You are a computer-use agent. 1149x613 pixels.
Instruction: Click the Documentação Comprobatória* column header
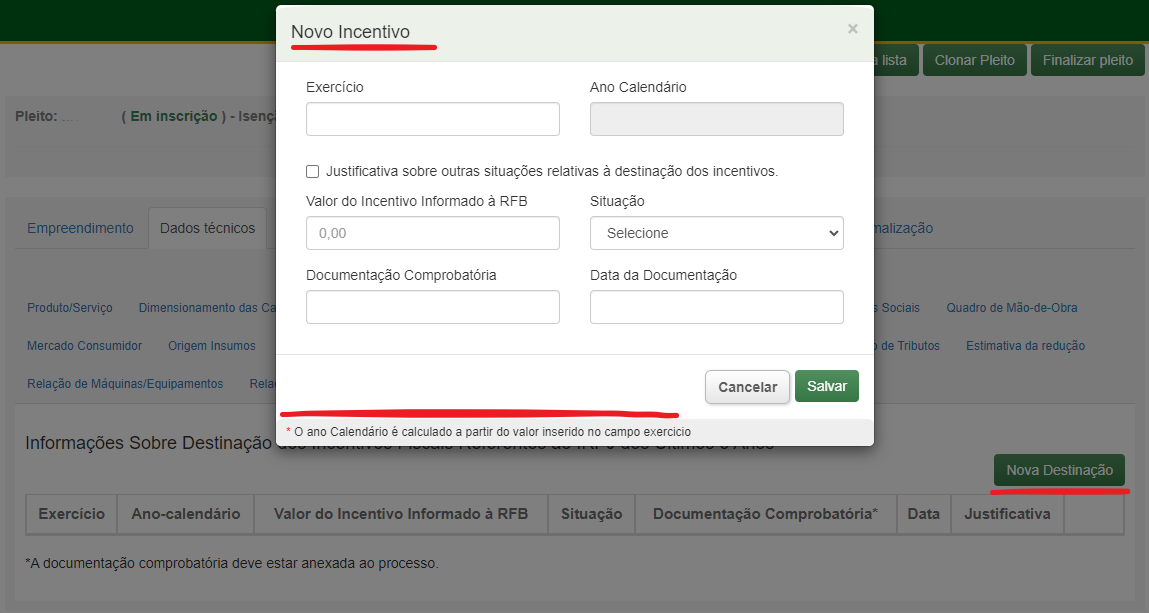coord(765,514)
